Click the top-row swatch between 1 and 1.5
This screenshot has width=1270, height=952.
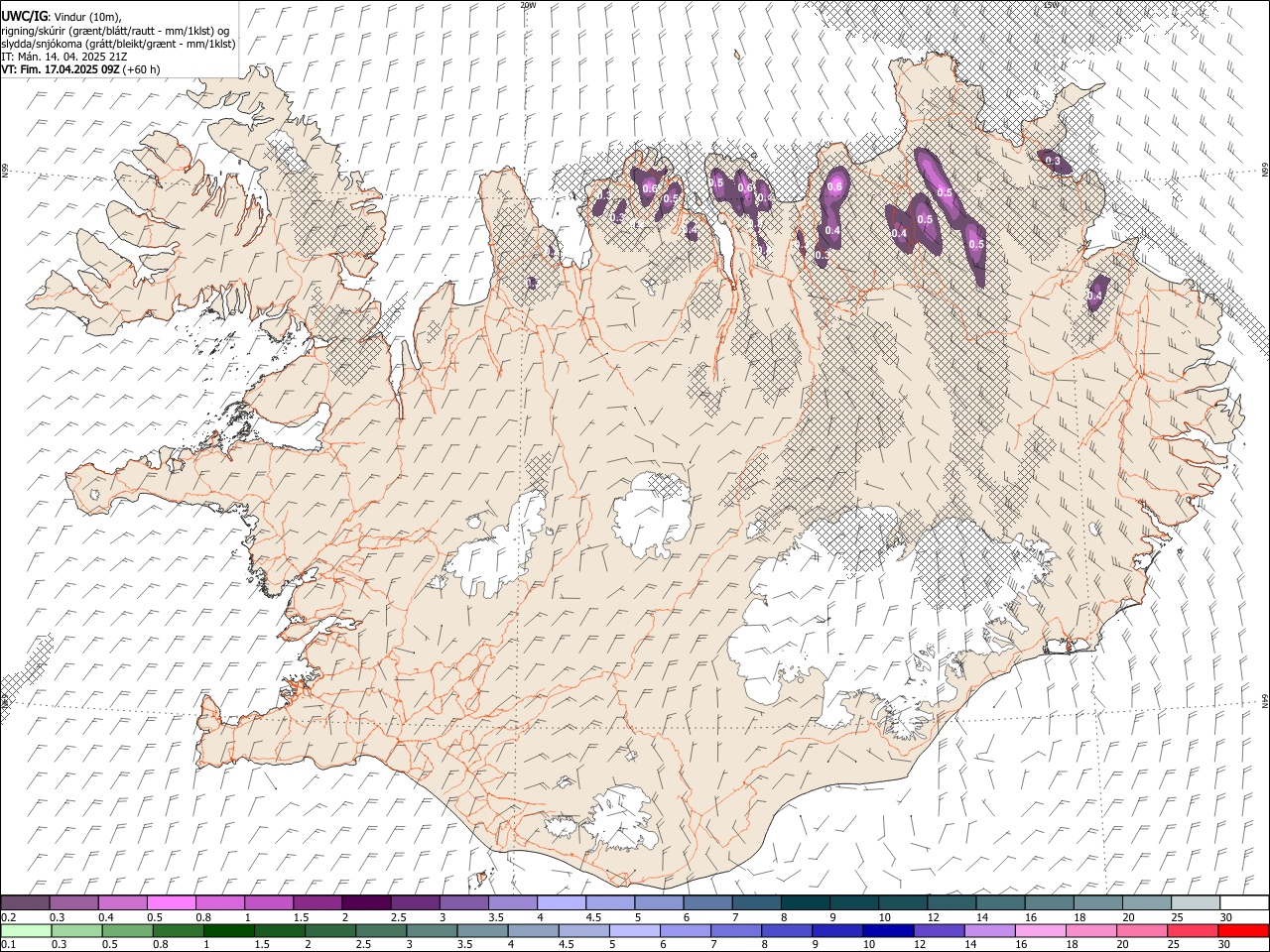coord(270,903)
